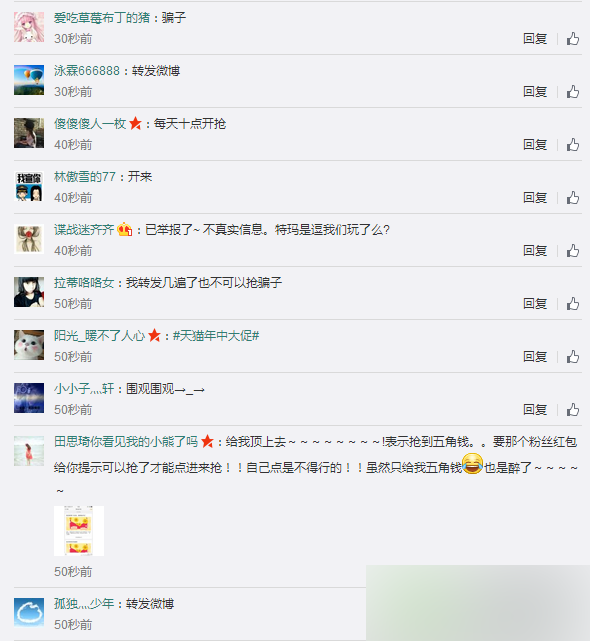View the attached image thumbnail in comment
This screenshot has height=641, width=590.
pyautogui.click(x=79, y=531)
